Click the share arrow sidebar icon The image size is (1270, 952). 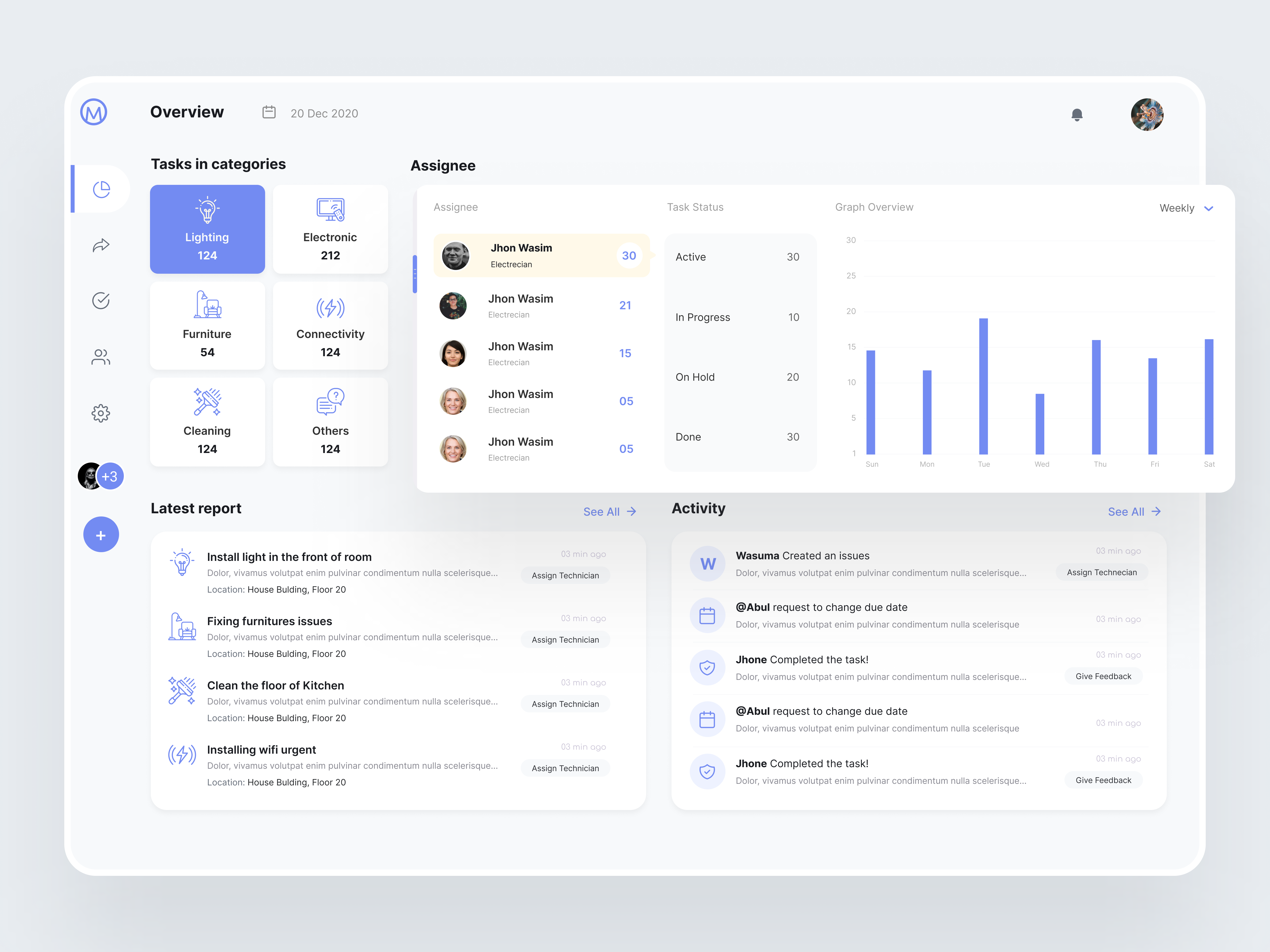[x=101, y=245]
